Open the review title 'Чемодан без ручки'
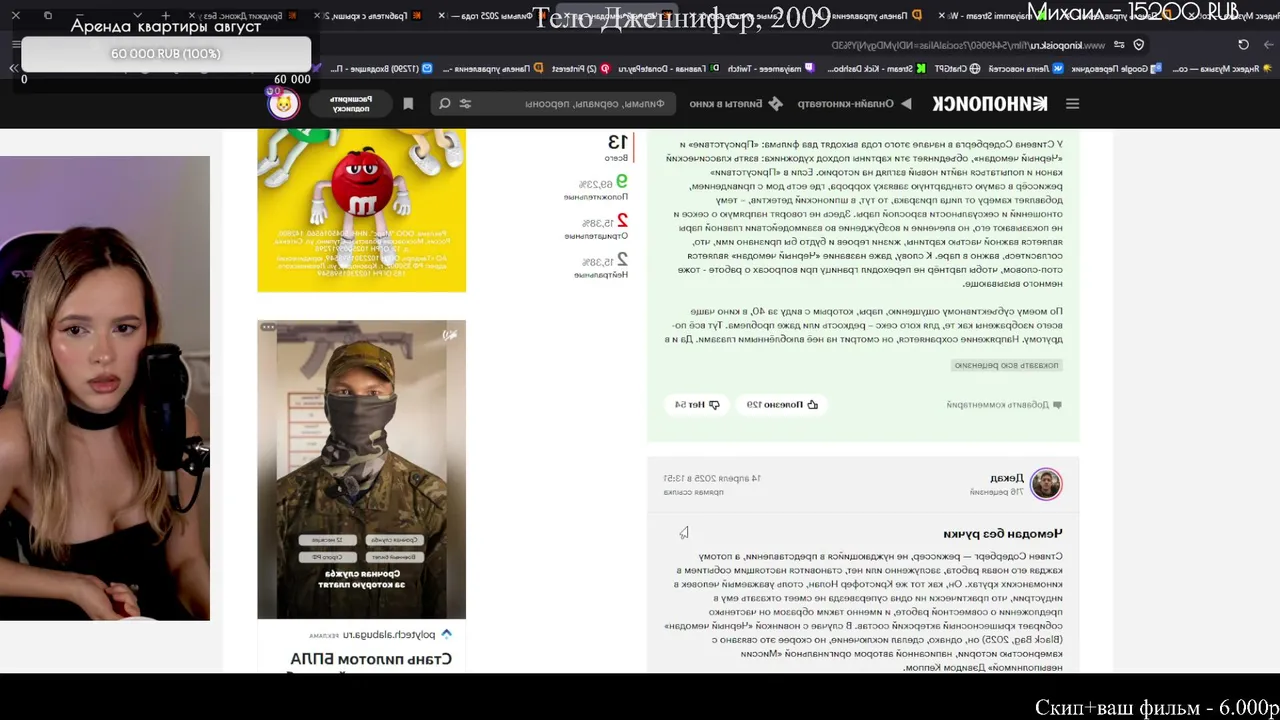Viewport: 1280px width, 720px height. tap(1002, 534)
